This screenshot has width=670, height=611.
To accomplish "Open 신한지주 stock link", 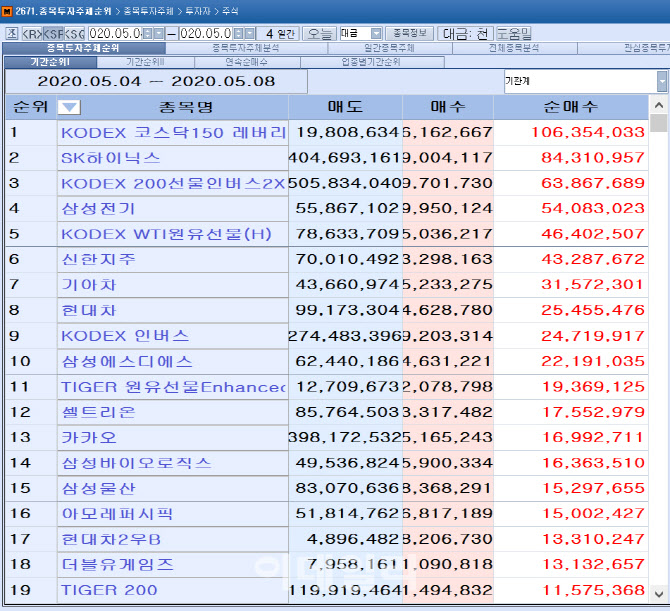I will click(x=98, y=259).
